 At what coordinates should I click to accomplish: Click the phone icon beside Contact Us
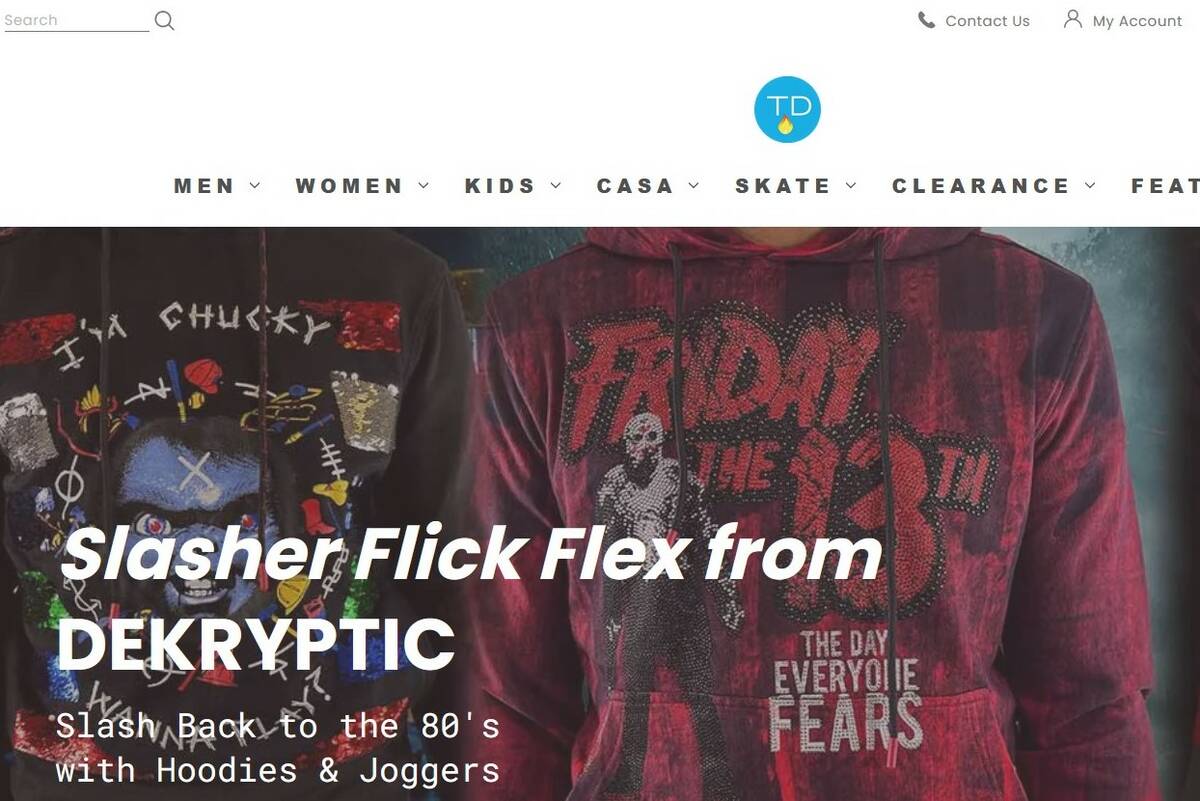(926, 20)
